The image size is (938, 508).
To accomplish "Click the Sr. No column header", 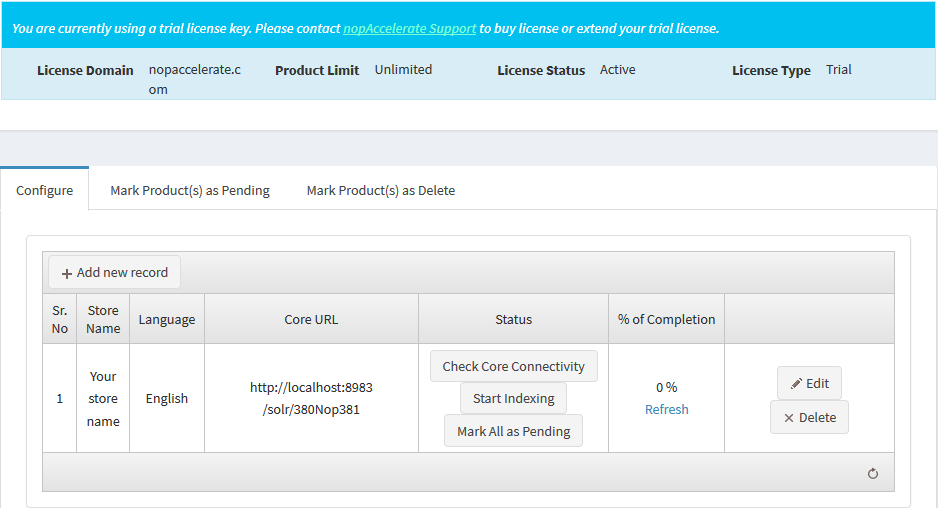I will [60, 319].
